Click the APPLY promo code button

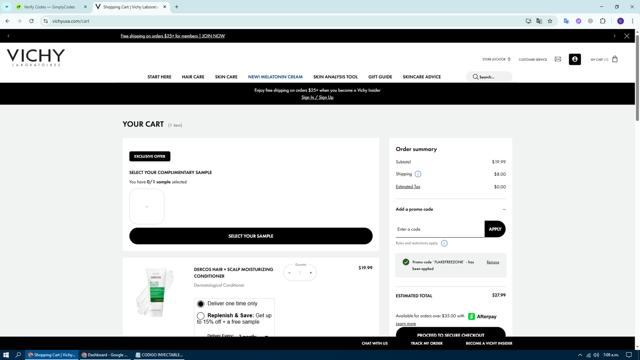point(495,229)
